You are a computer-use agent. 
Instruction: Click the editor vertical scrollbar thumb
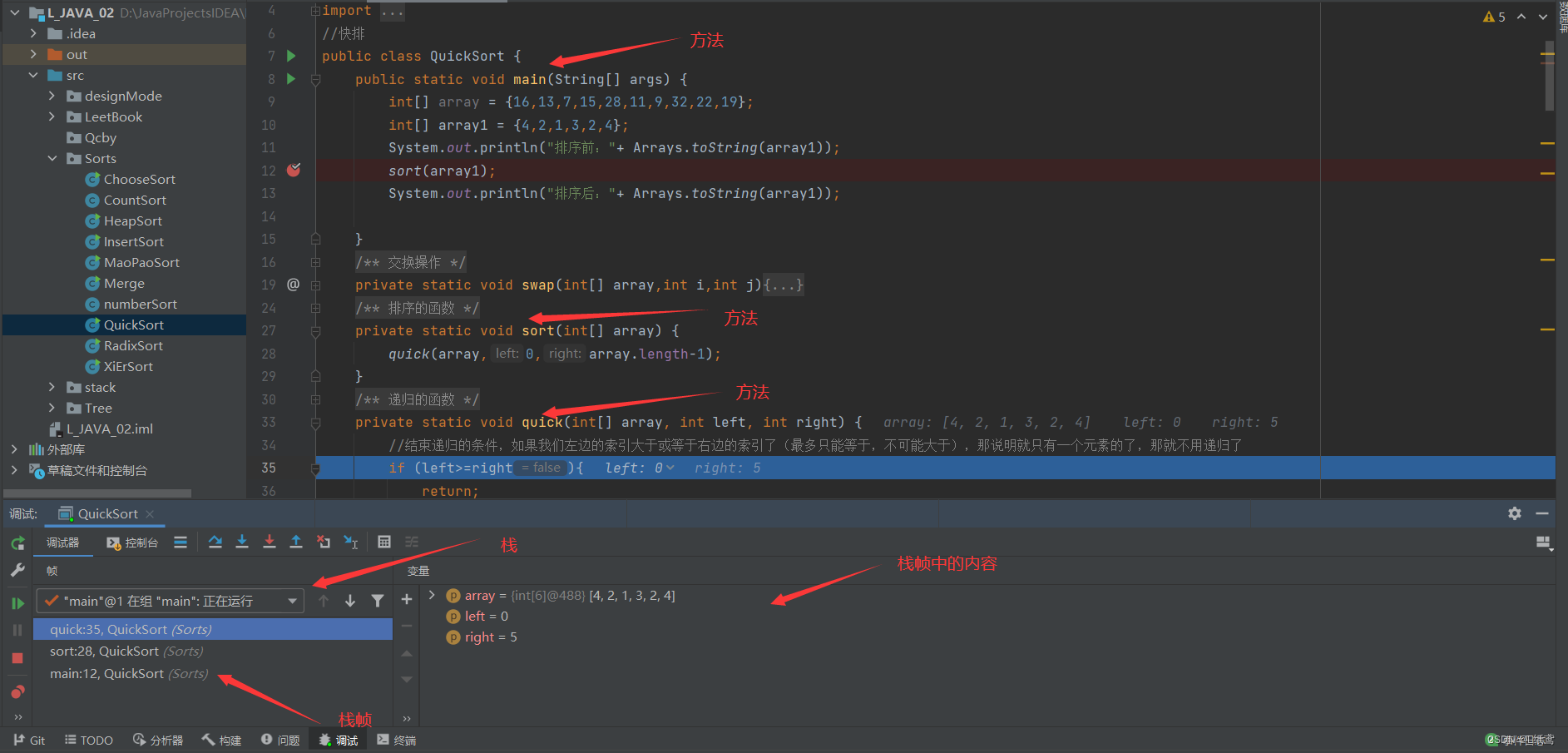pos(1549,75)
